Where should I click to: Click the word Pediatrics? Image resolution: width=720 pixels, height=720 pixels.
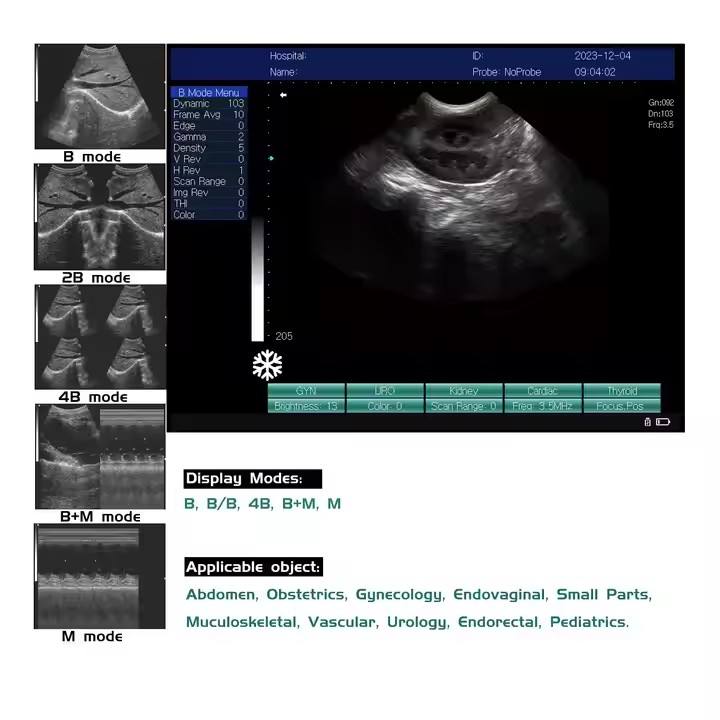click(x=588, y=622)
